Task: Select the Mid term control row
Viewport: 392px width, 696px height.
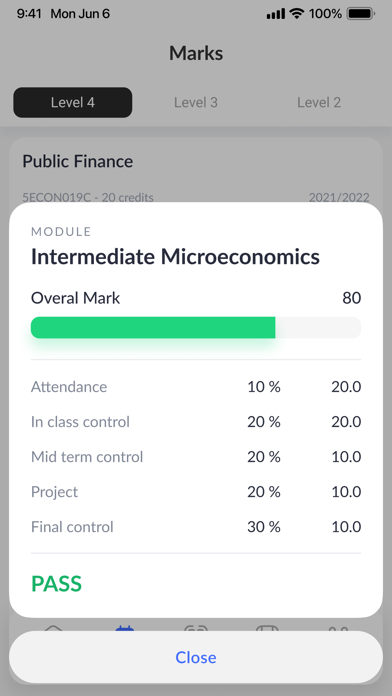Action: (x=196, y=457)
